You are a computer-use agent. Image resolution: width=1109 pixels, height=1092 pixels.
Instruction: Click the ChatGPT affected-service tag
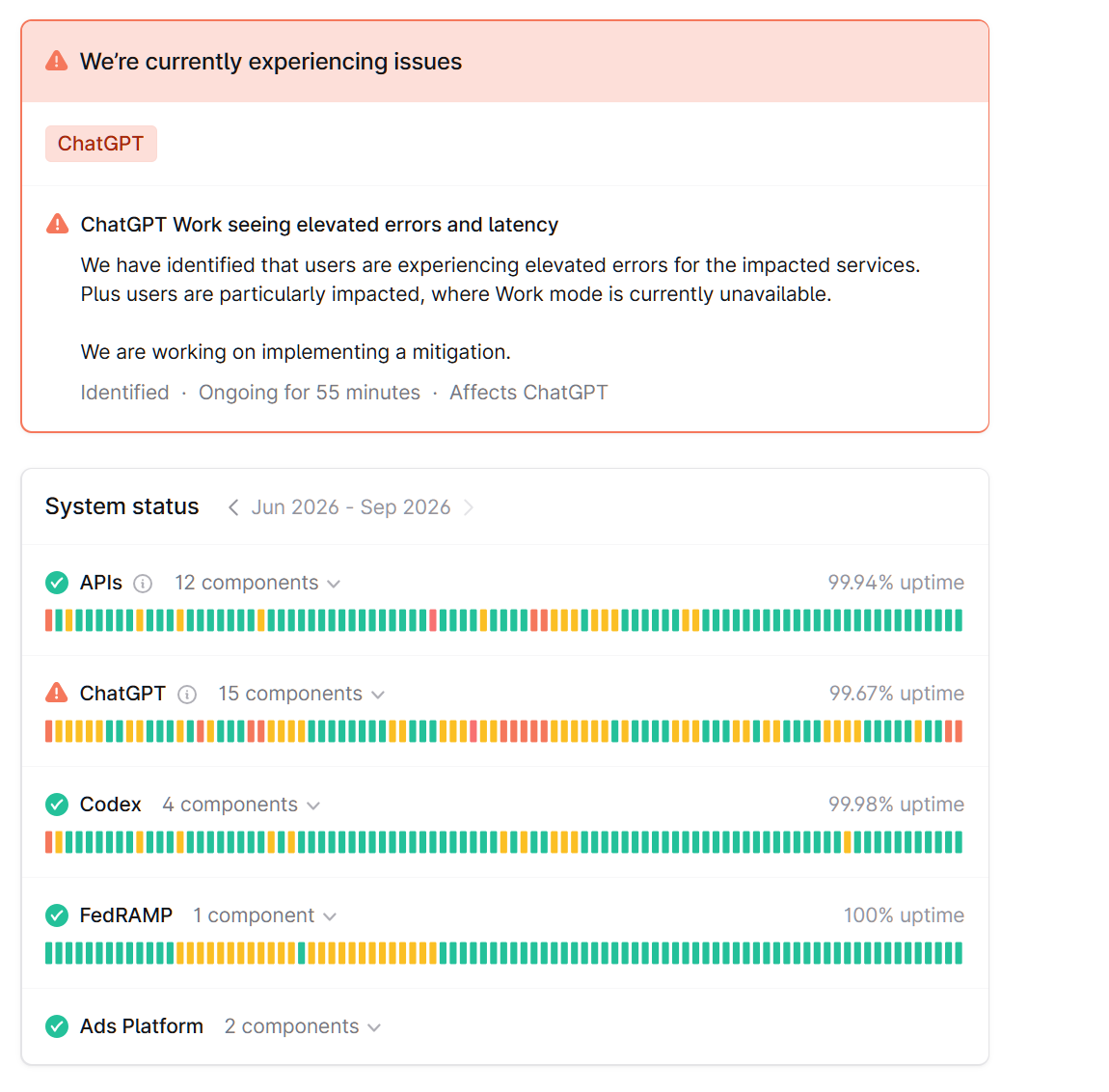(101, 144)
